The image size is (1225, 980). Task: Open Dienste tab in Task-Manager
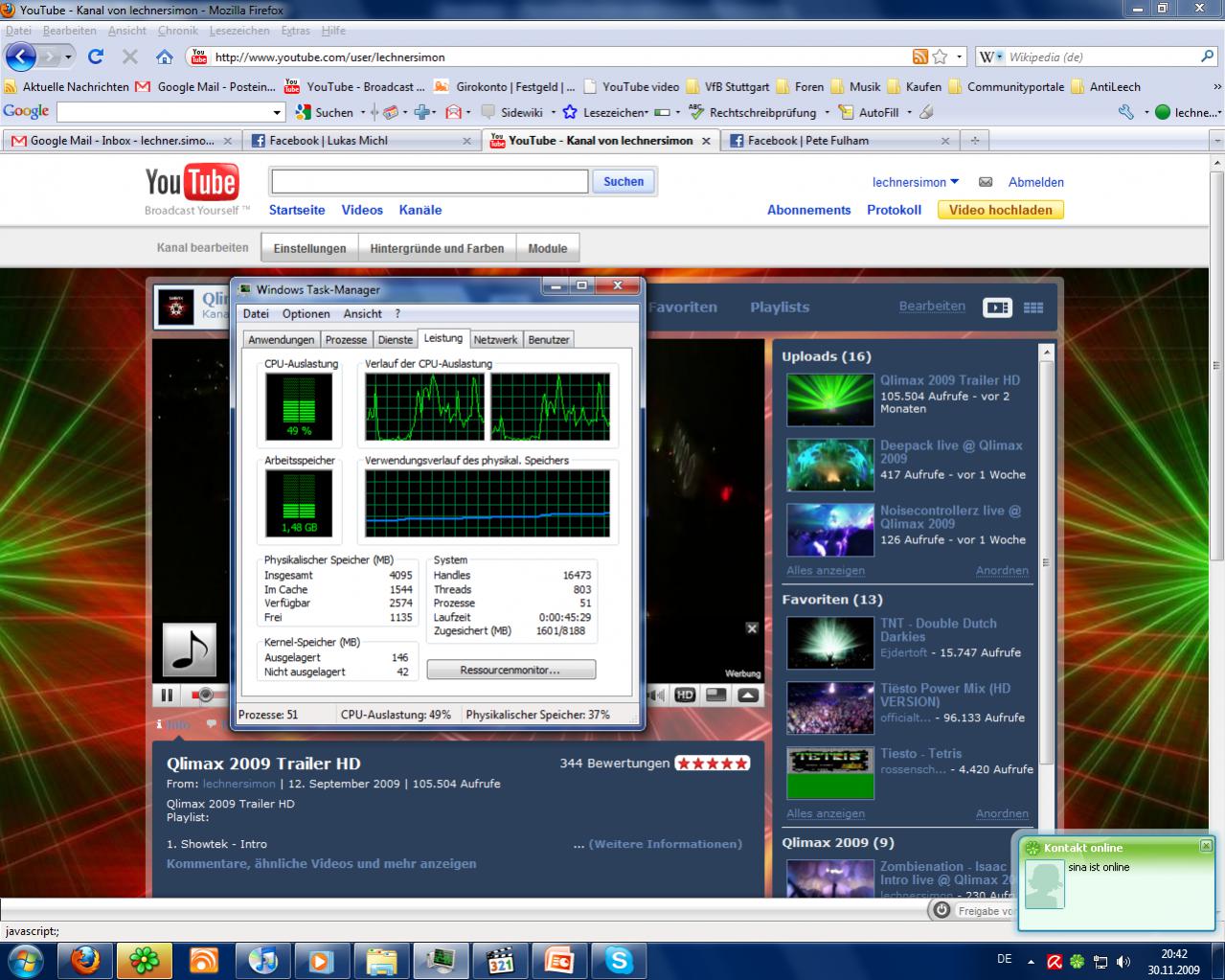(395, 339)
